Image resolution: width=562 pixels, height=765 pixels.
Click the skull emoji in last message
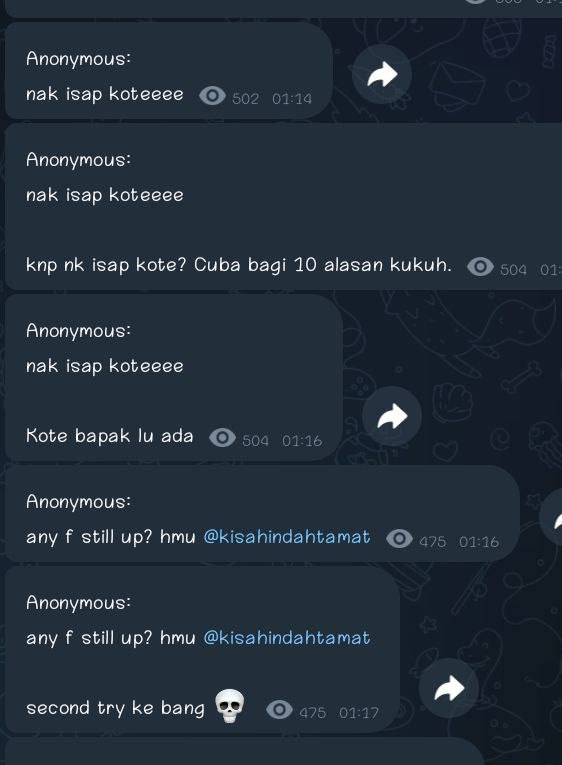pos(230,706)
